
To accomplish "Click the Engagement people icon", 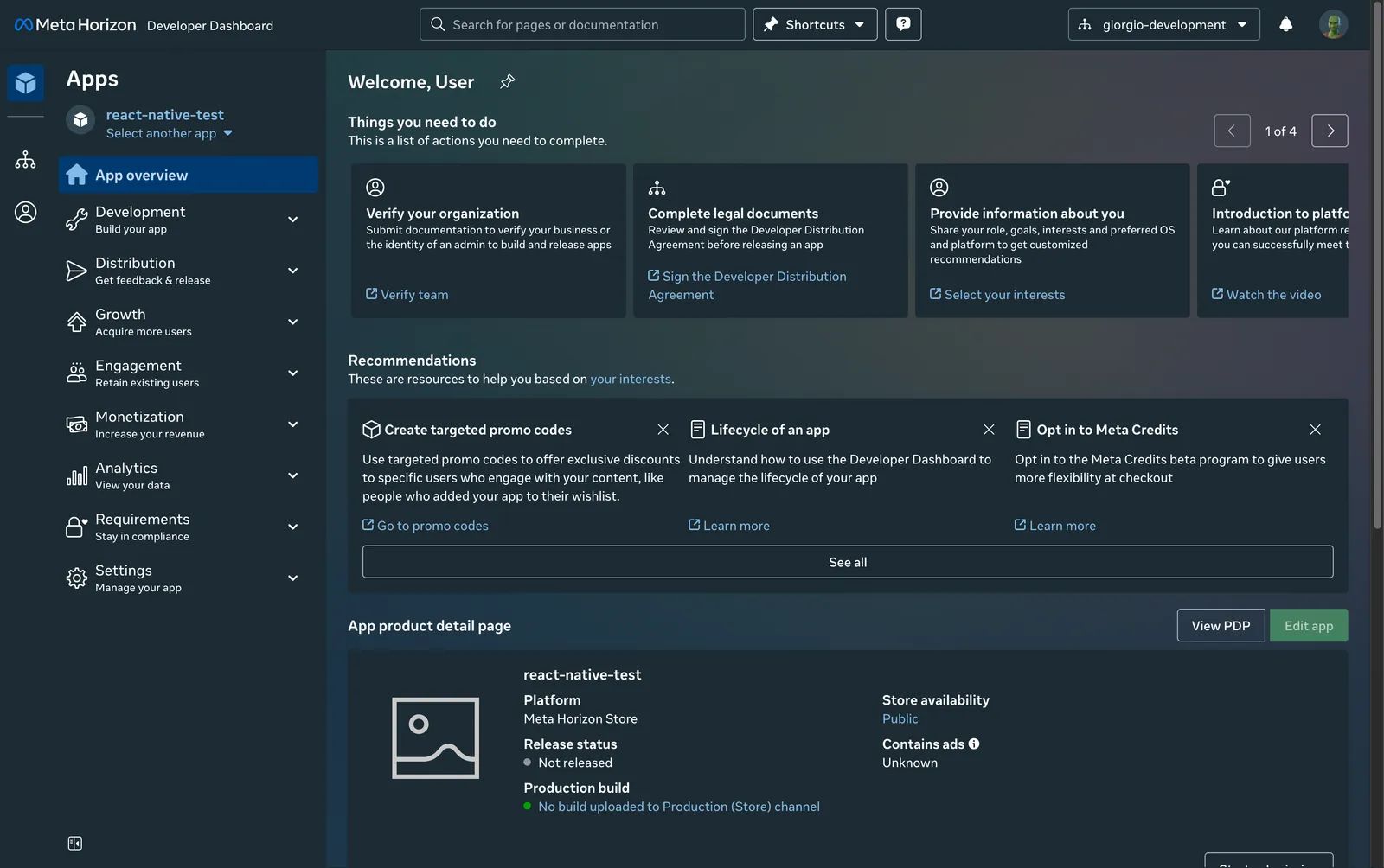I will (x=77, y=373).
